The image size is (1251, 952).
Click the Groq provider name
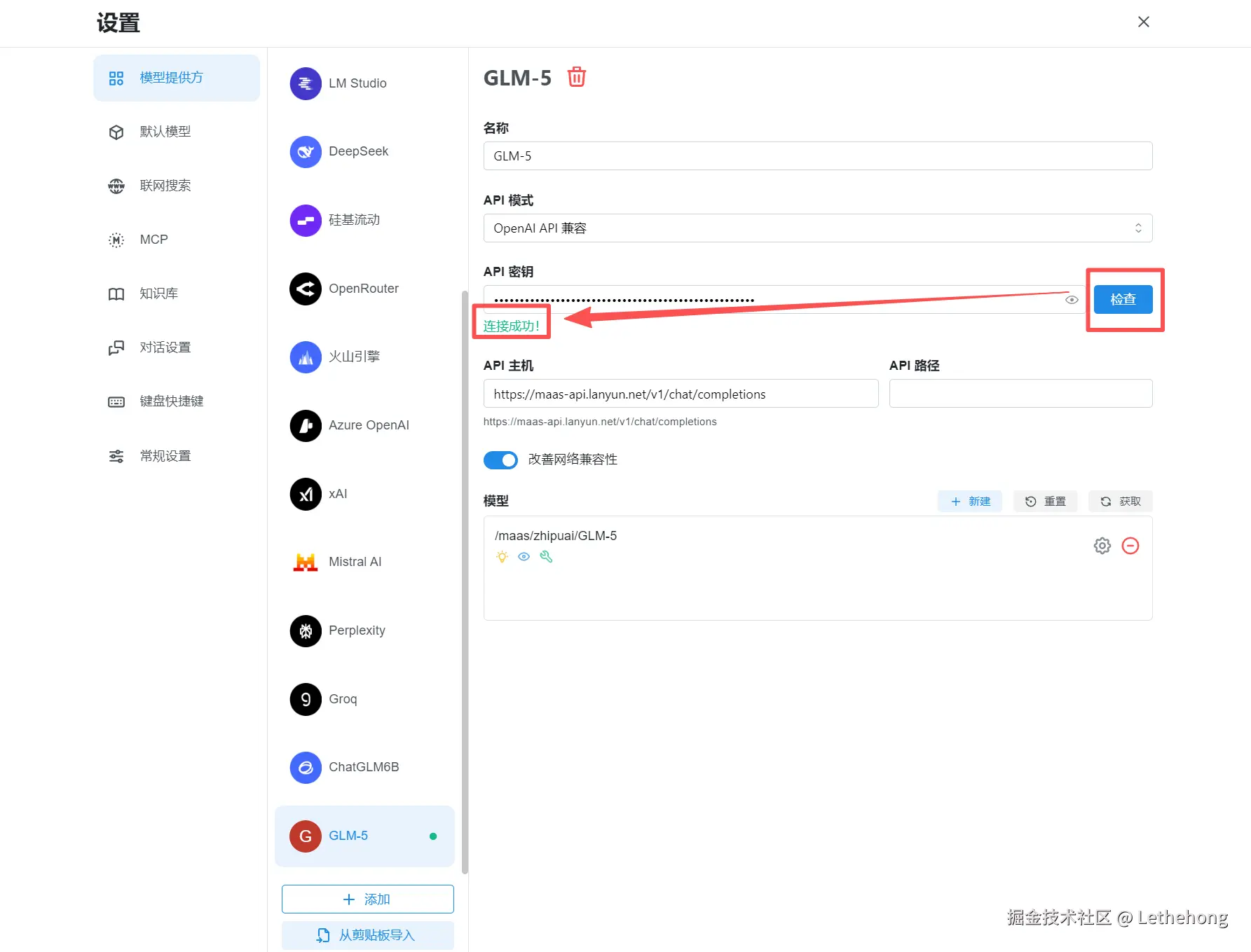coord(343,699)
